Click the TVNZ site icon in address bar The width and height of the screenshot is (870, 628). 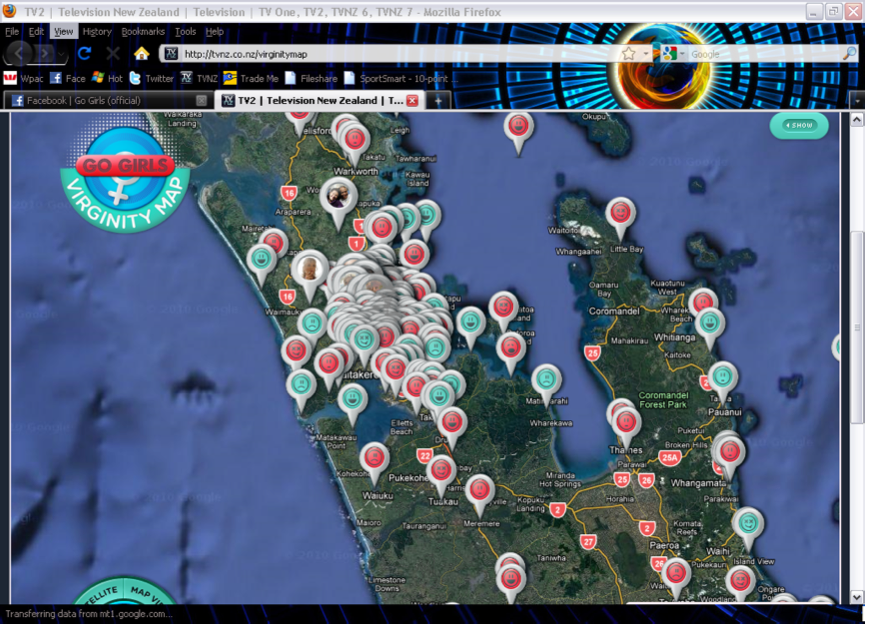171,54
